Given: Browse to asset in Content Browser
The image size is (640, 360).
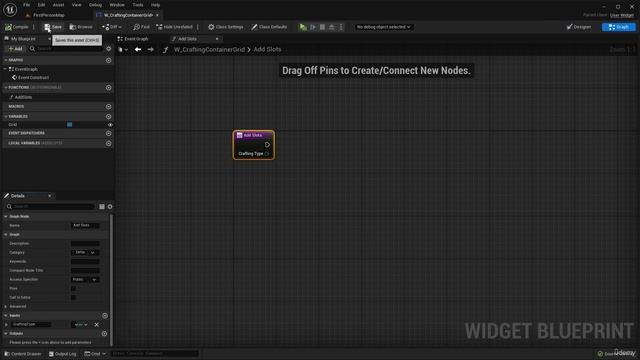Looking at the screenshot, I should (81, 27).
